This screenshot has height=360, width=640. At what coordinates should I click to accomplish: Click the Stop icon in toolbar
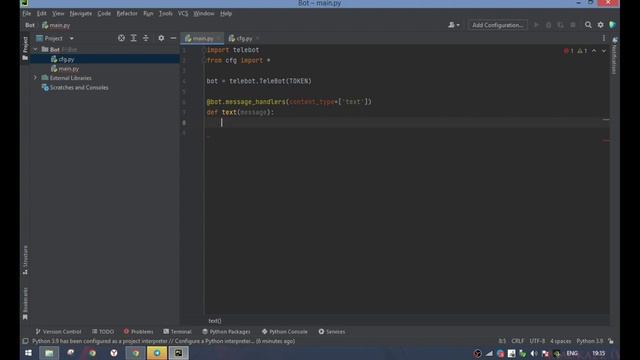point(573,25)
